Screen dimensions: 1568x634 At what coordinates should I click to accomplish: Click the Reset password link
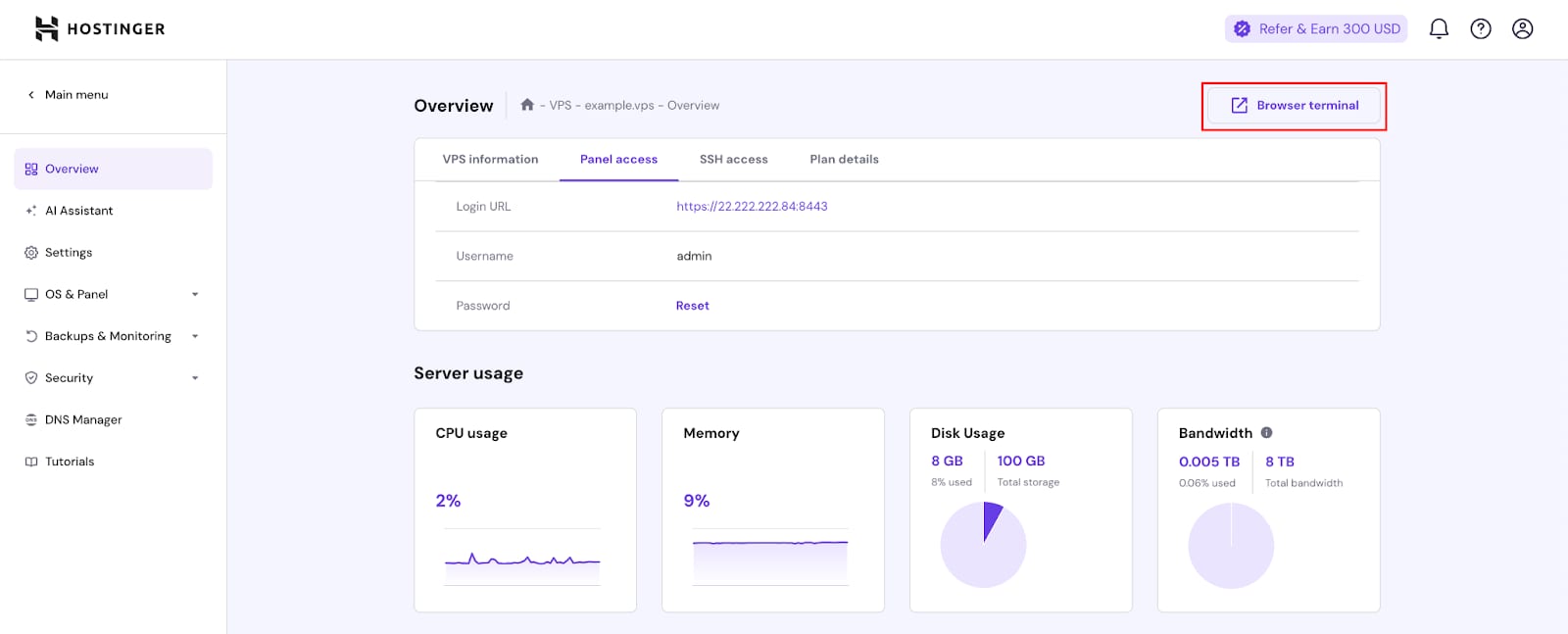pos(692,306)
